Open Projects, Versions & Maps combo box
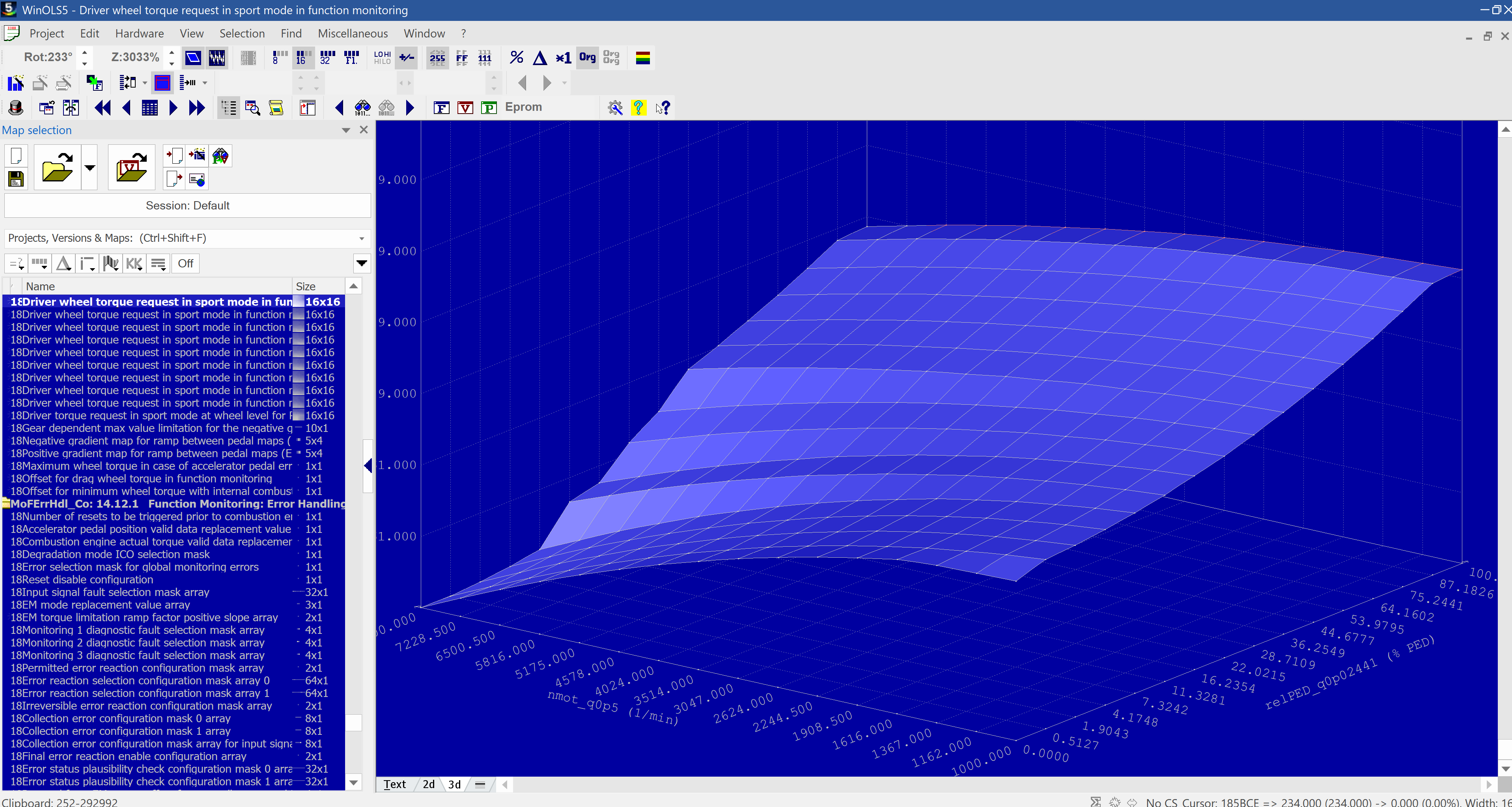1512x807 pixels. (187, 238)
